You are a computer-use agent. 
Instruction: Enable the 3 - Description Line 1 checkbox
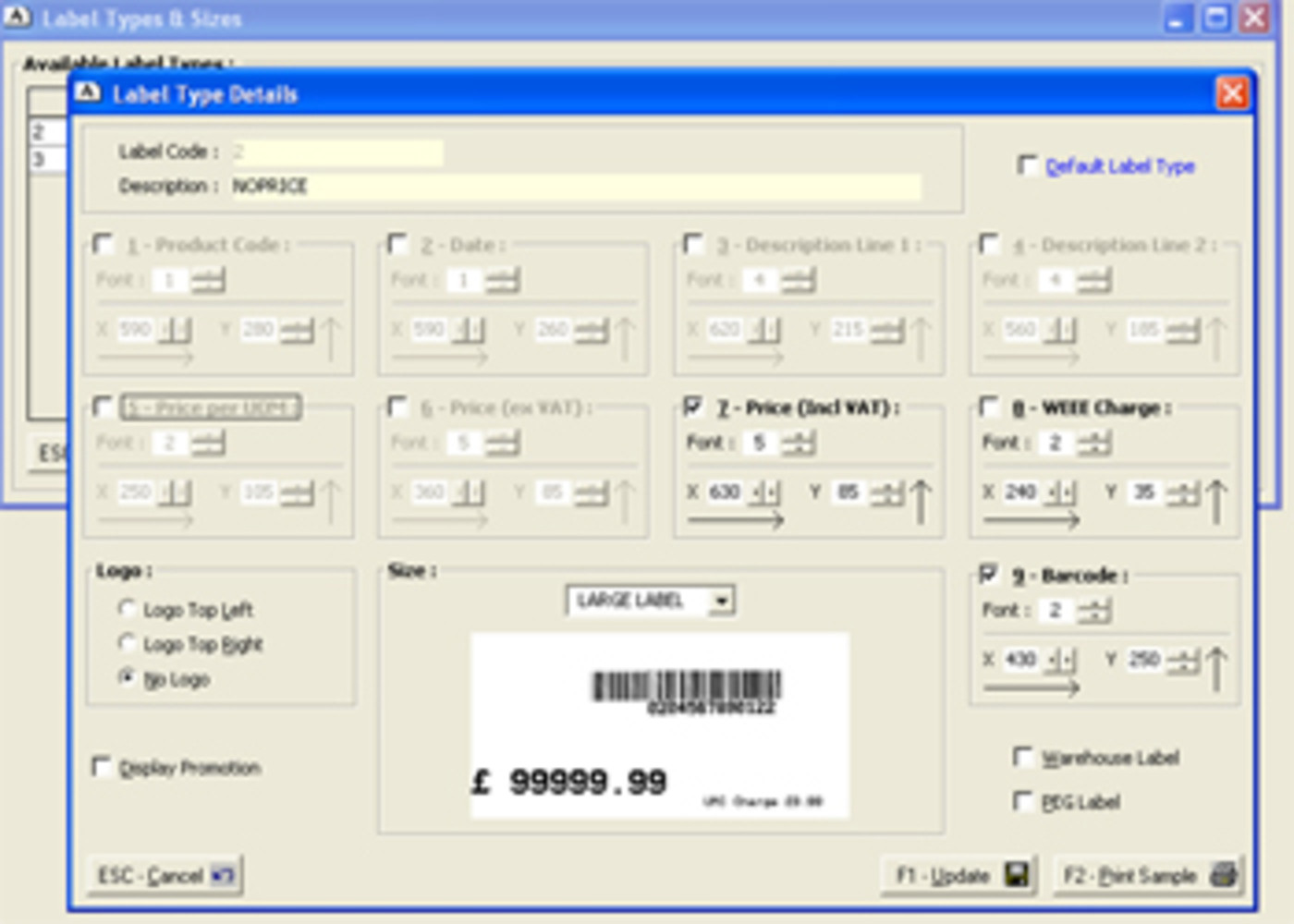click(x=693, y=244)
